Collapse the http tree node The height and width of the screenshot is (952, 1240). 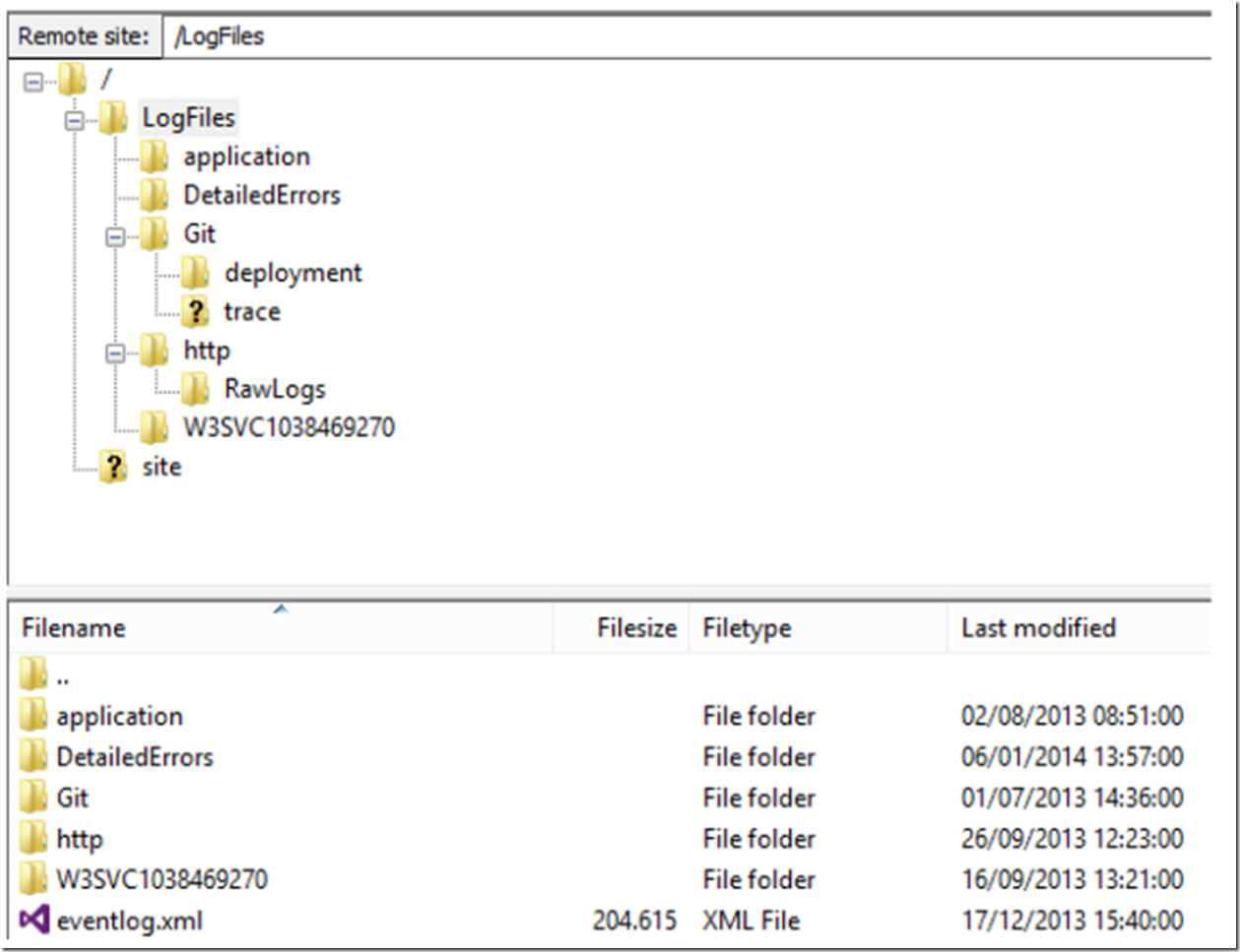(x=115, y=353)
